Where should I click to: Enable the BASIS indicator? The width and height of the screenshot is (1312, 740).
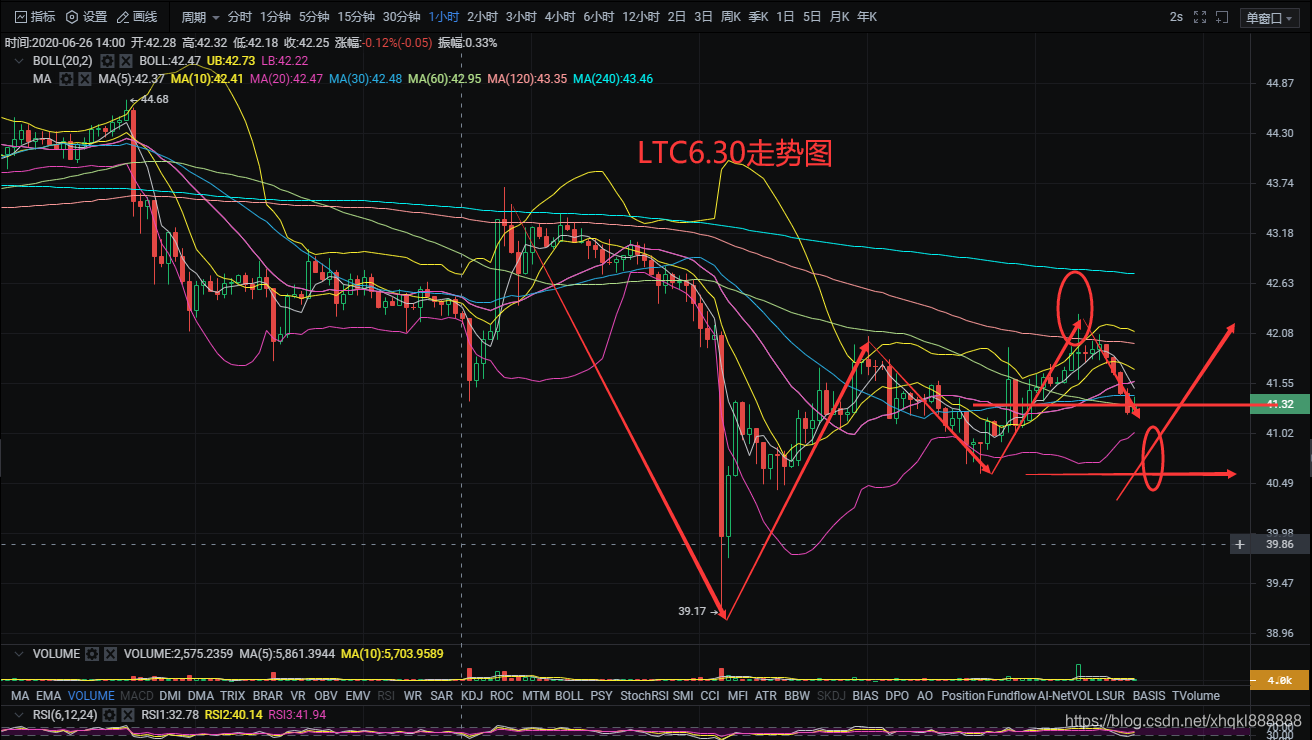pyautogui.click(x=1149, y=696)
